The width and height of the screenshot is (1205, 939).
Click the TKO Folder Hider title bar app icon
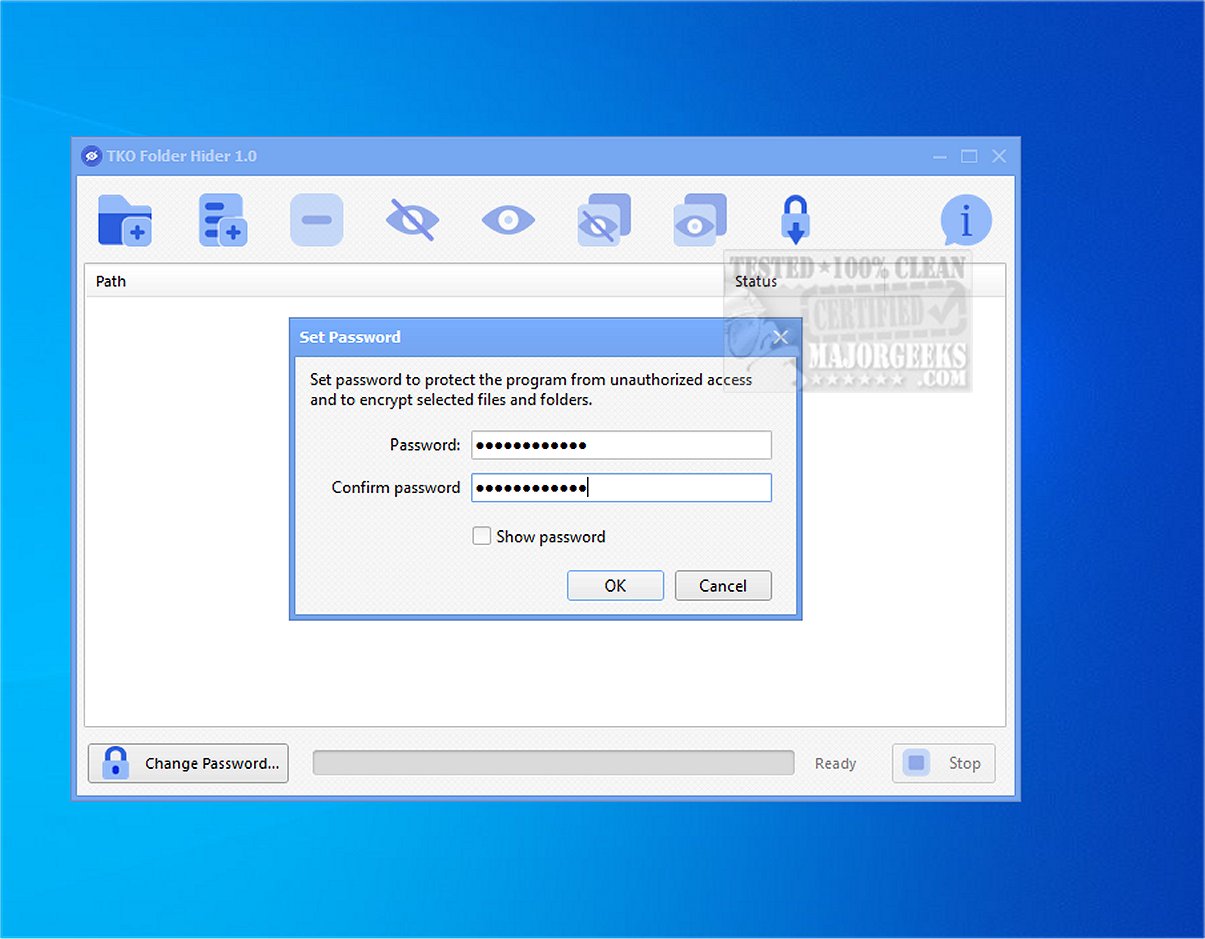pyautogui.click(x=91, y=156)
